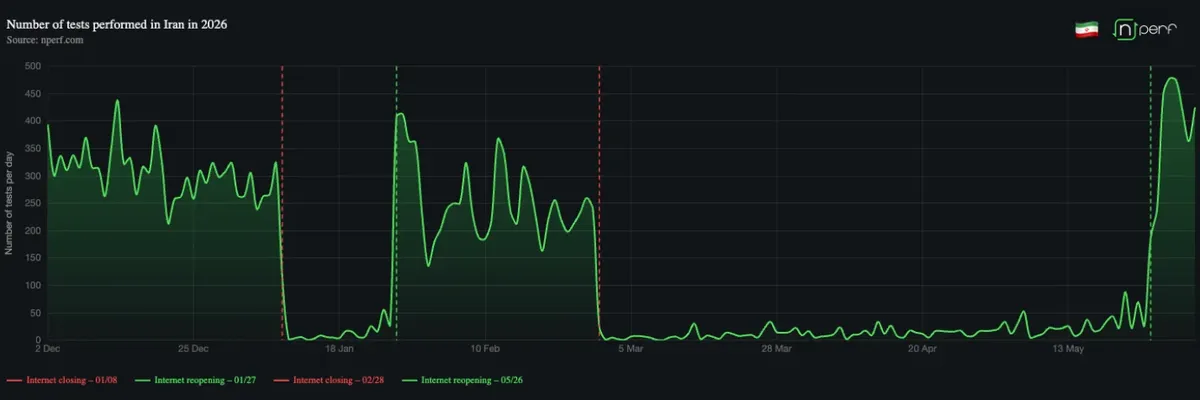Click the 18 Jan x-axis label
This screenshot has width=1200, height=400.
pos(339,349)
